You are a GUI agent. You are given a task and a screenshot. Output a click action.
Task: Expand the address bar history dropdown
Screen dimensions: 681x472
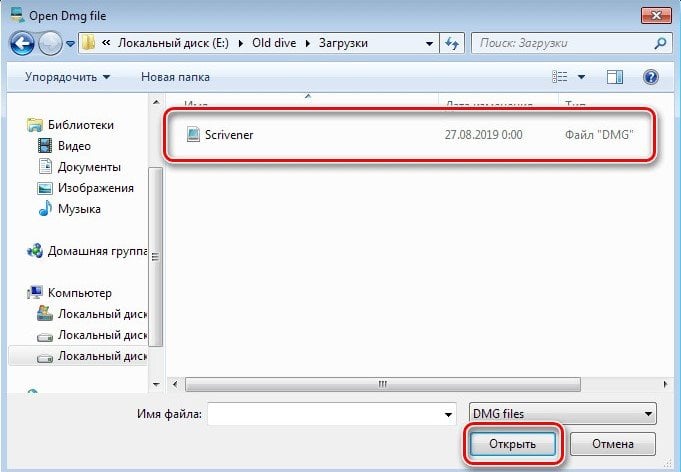[x=429, y=43]
